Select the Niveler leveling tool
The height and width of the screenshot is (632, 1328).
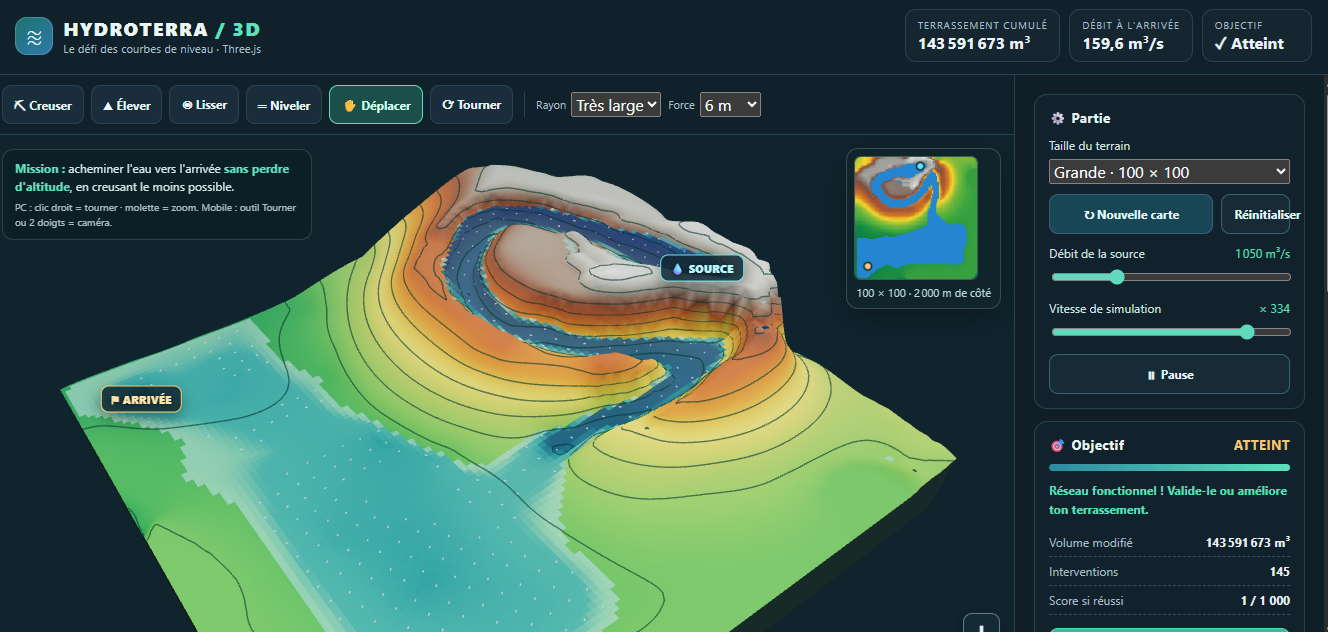click(284, 105)
